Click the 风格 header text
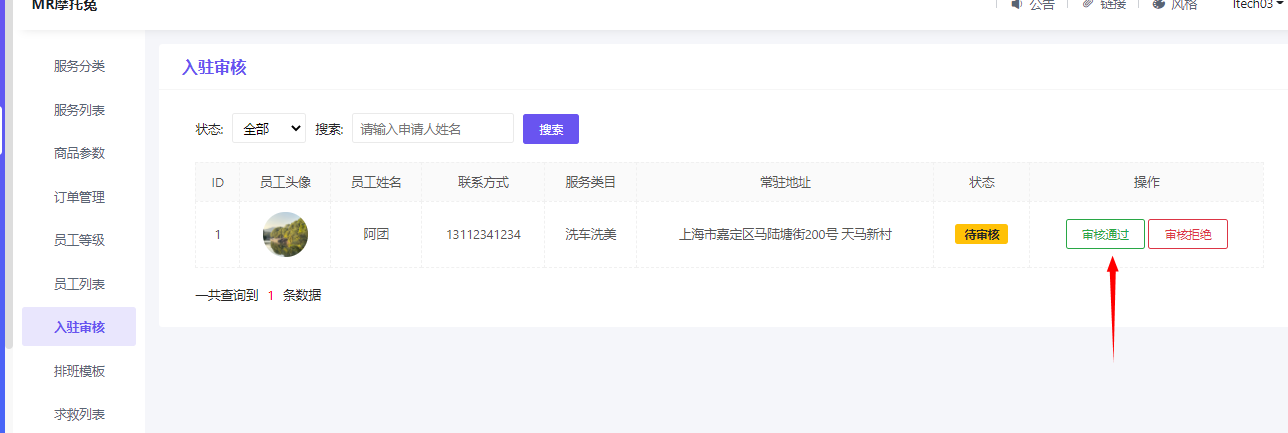Image resolution: width=1288 pixels, height=433 pixels. coord(1185,4)
